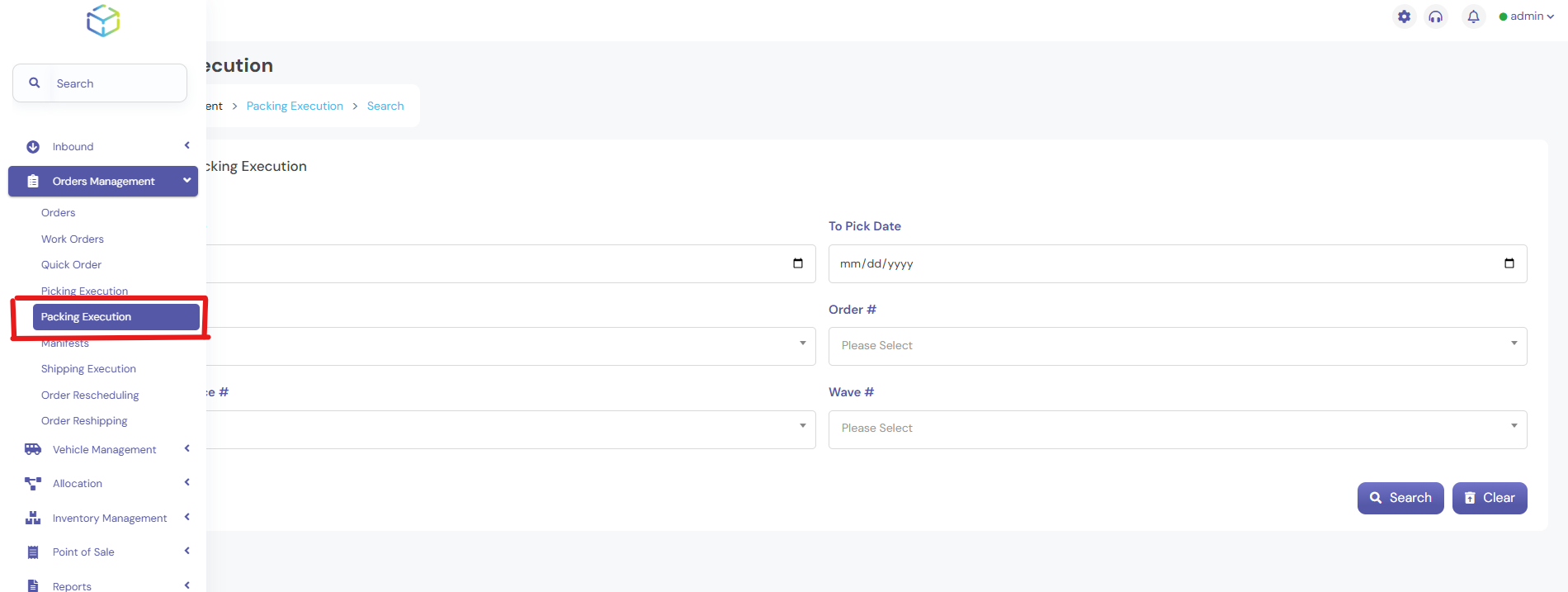This screenshot has height=592, width=1568.
Task: Click the settings gear icon in header
Action: (1404, 17)
